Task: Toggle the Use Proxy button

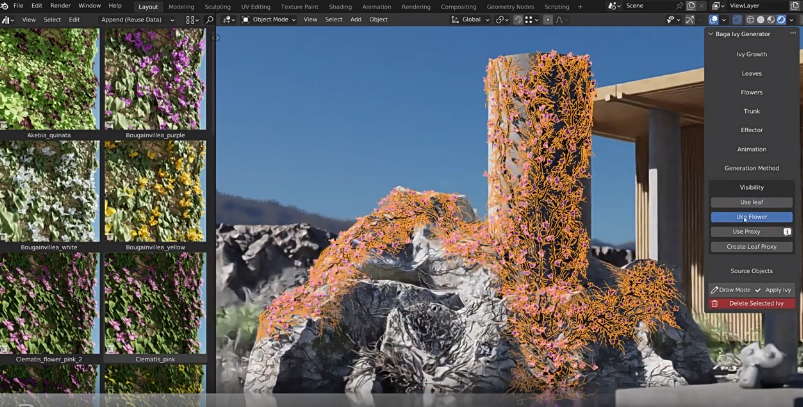Action: point(746,232)
